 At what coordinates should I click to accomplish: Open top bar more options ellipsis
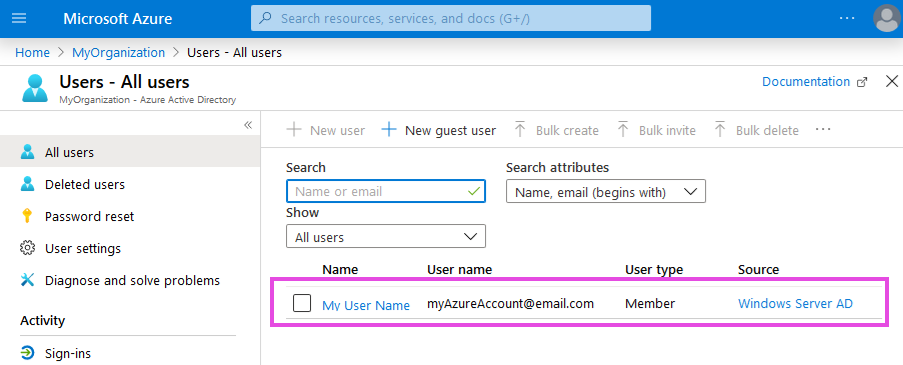pos(847,18)
